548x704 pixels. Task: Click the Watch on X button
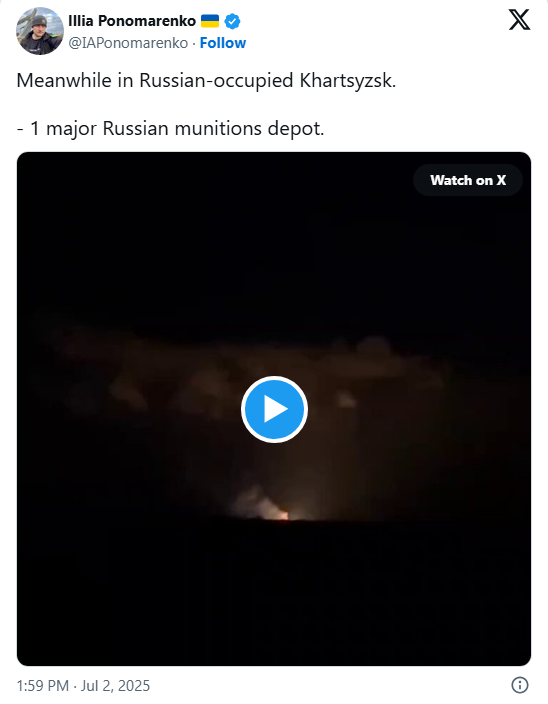[468, 180]
